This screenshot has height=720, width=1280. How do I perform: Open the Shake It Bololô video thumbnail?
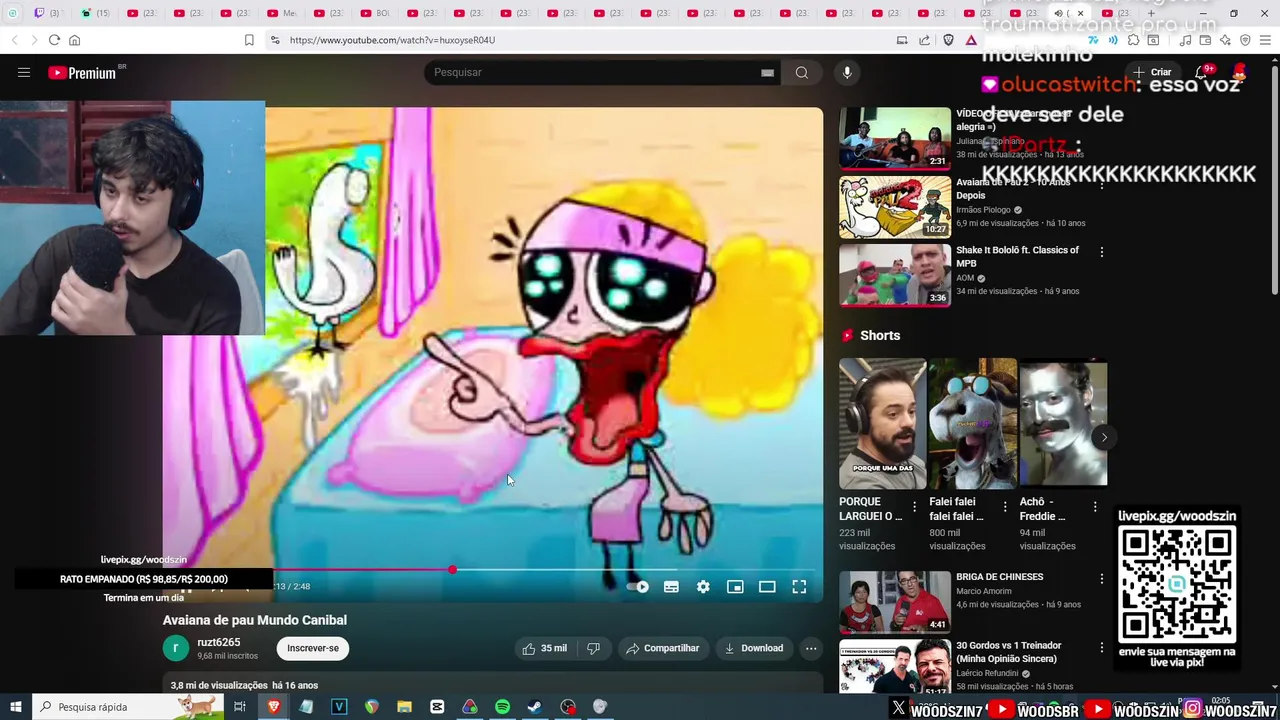(x=895, y=275)
